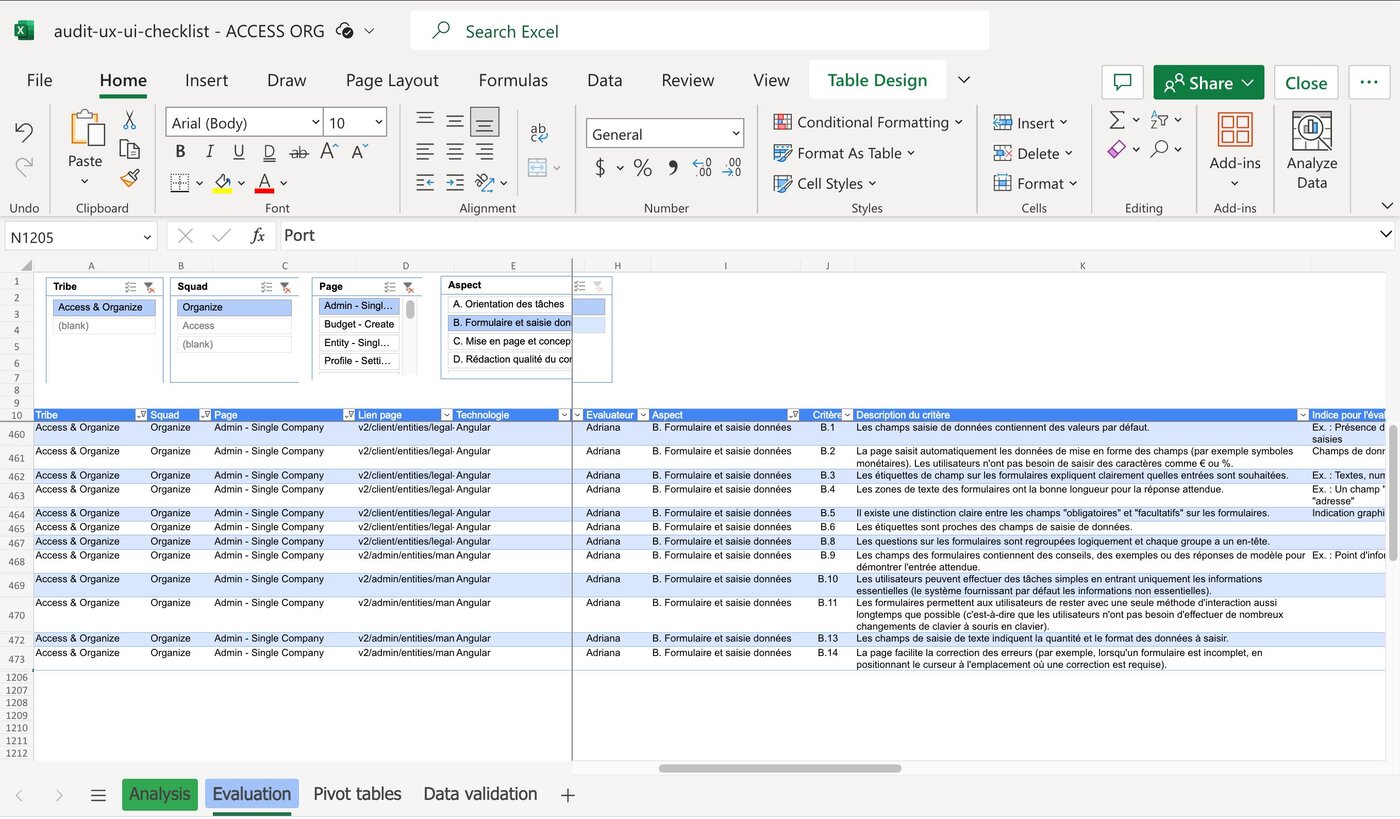This screenshot has height=819, width=1400.
Task: Click the Close button near Share
Action: coord(1306,83)
